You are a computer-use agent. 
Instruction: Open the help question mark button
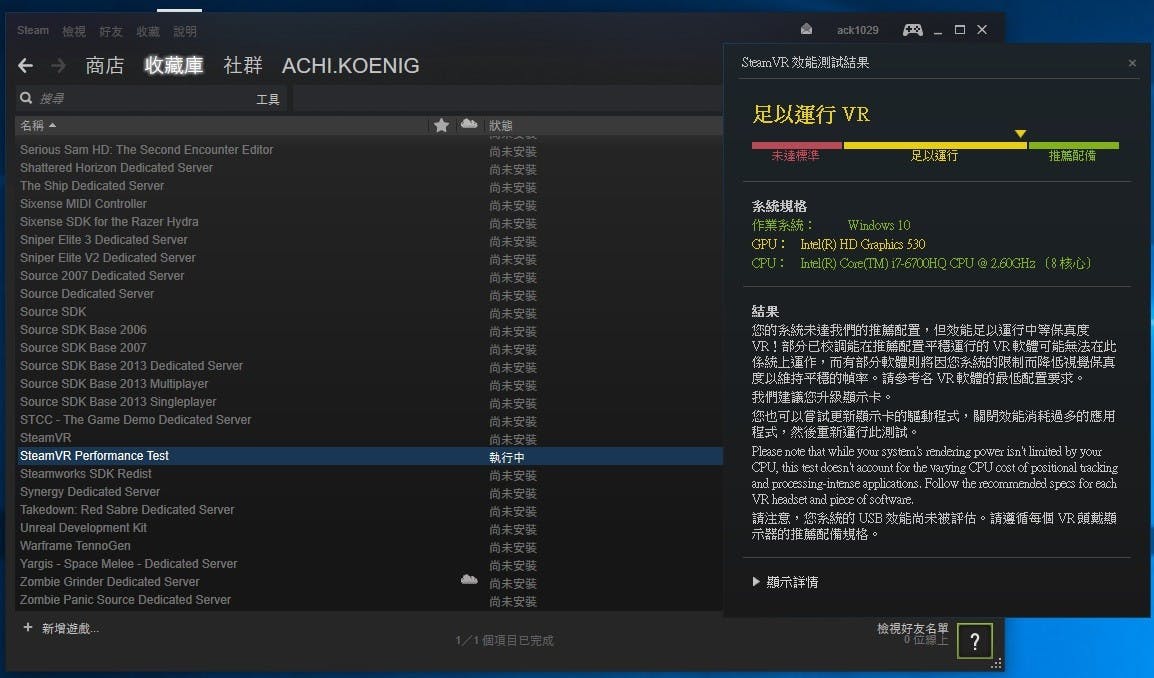975,641
